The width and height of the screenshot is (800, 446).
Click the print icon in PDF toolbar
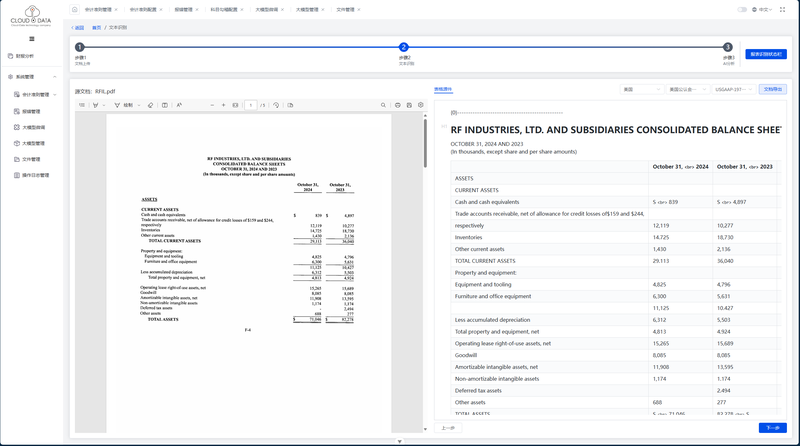tap(398, 105)
